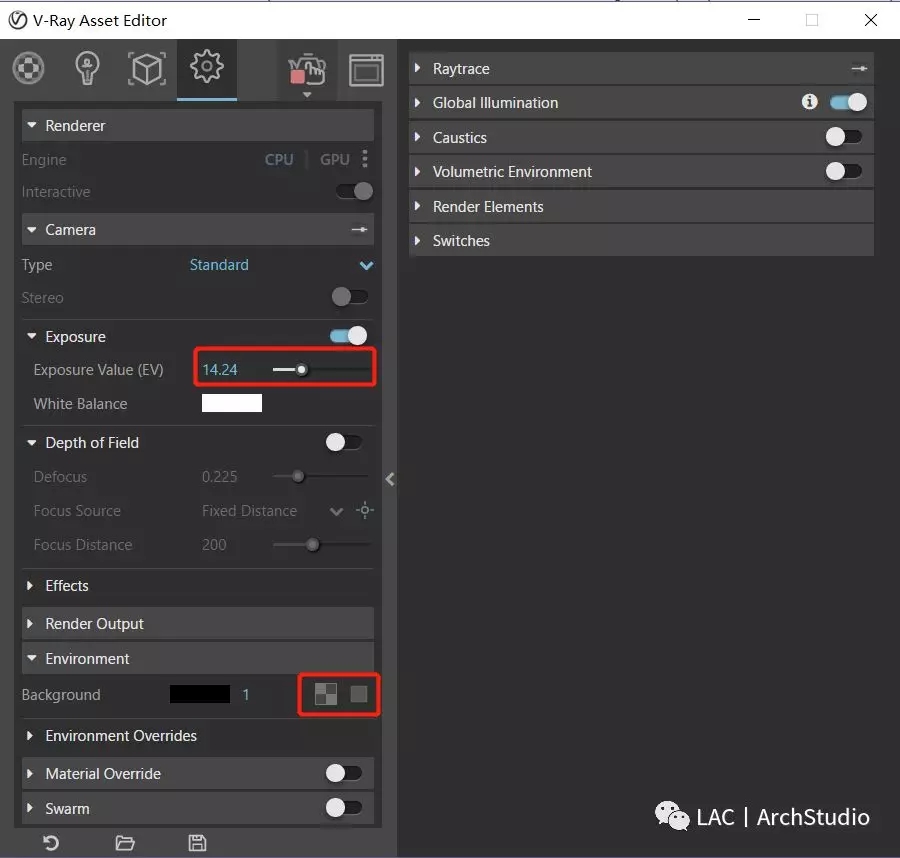900x858 pixels.
Task: Click the Exposure Value slider handle
Action: coord(301,370)
